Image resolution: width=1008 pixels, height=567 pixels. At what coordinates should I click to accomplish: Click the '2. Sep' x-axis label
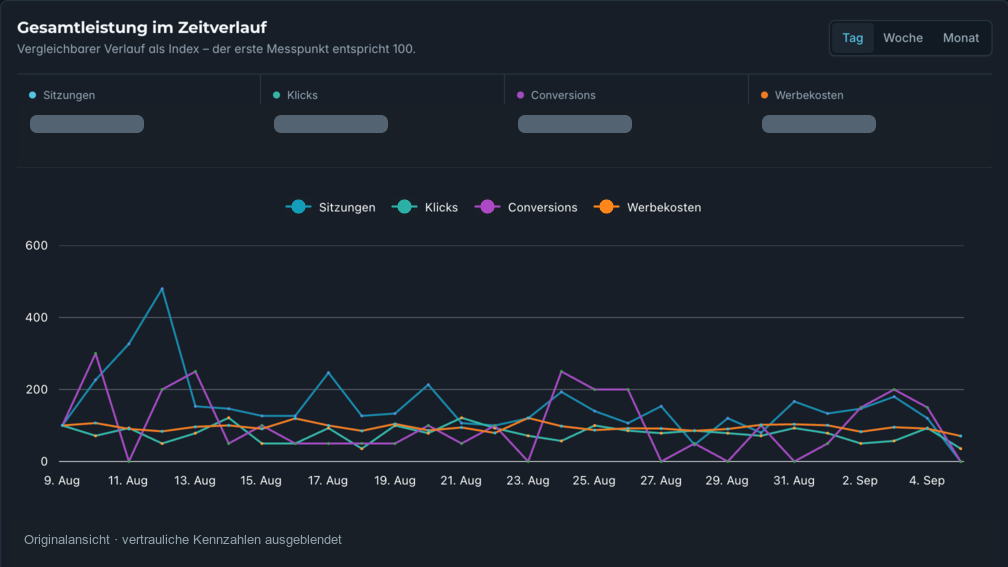(860, 480)
